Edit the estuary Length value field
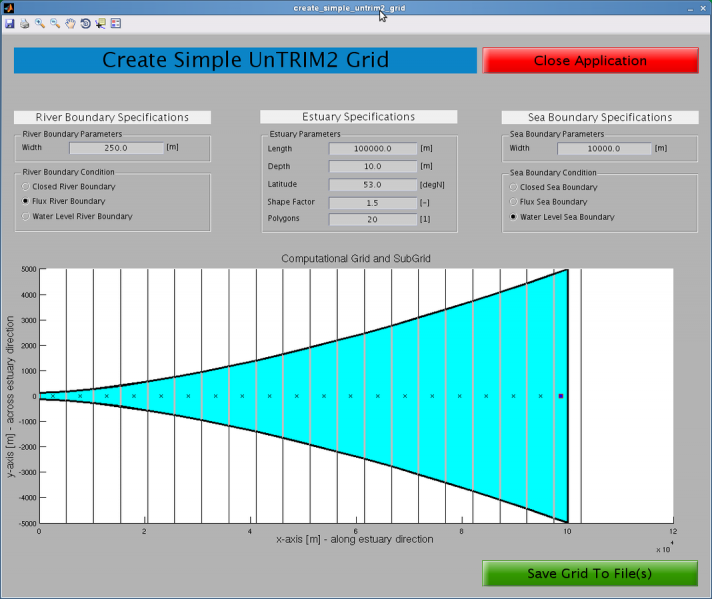This screenshot has width=712, height=599. pos(372,148)
